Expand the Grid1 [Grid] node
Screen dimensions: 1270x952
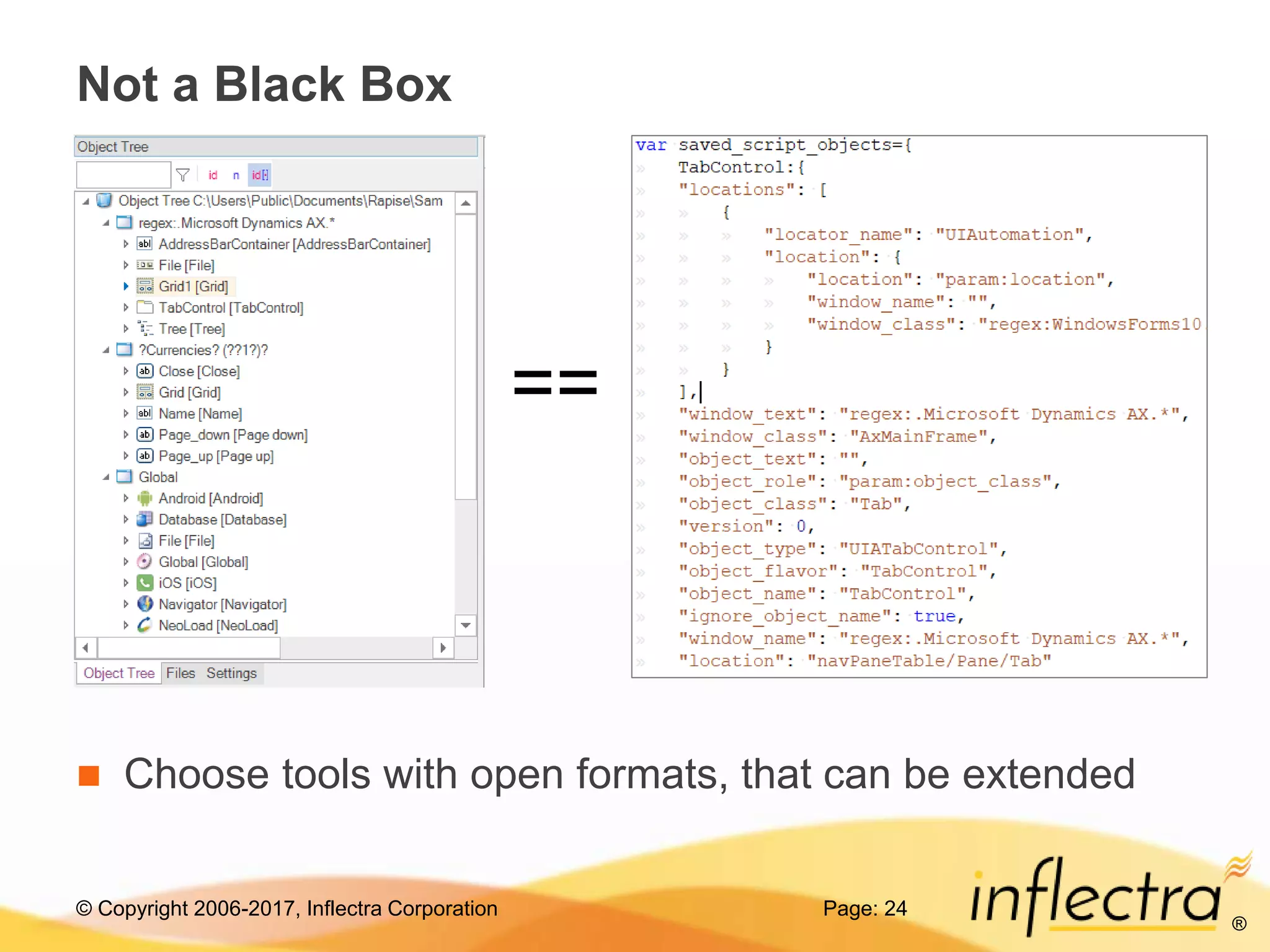pyautogui.click(x=126, y=286)
